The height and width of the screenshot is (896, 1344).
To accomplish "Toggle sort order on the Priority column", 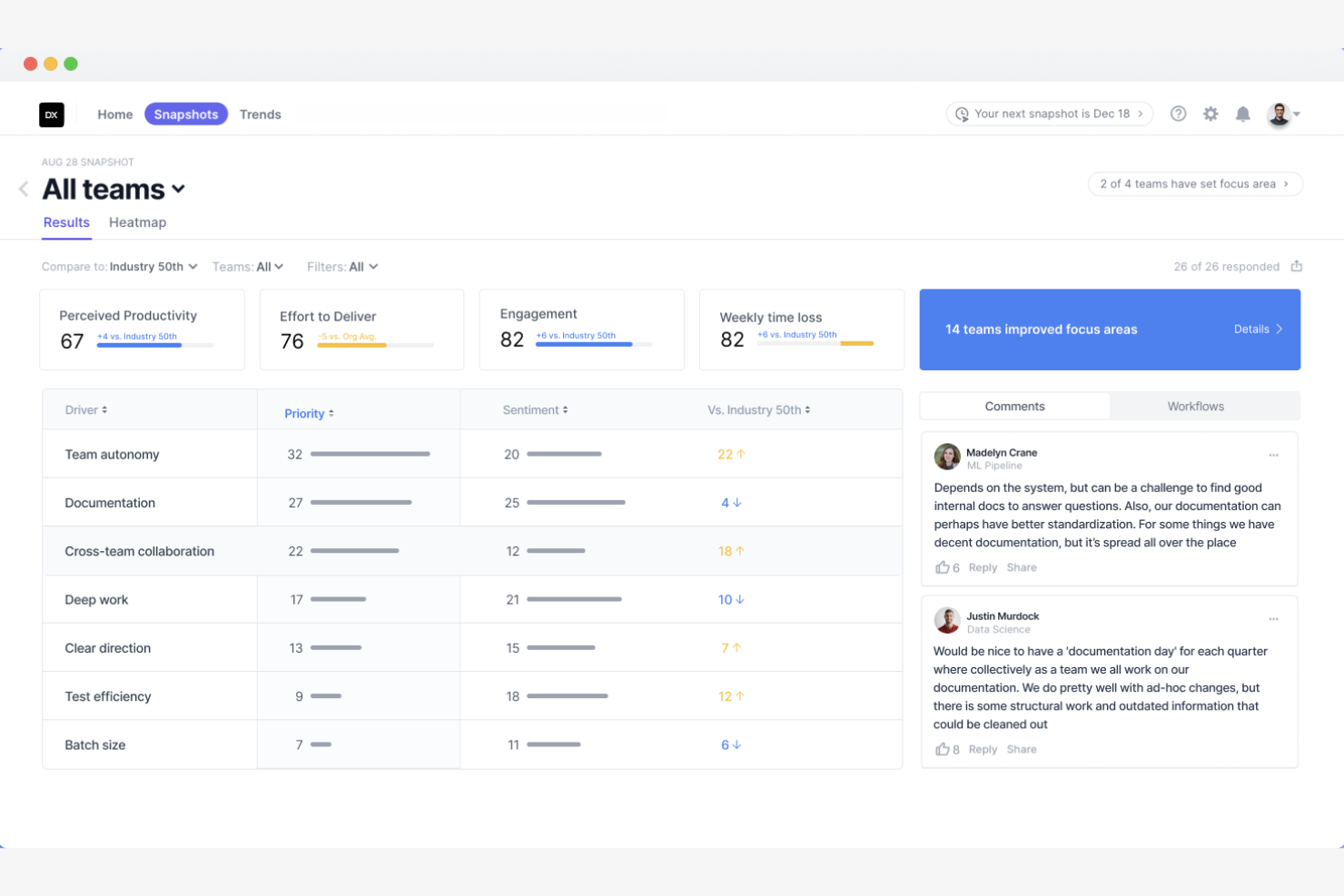I will (x=310, y=413).
